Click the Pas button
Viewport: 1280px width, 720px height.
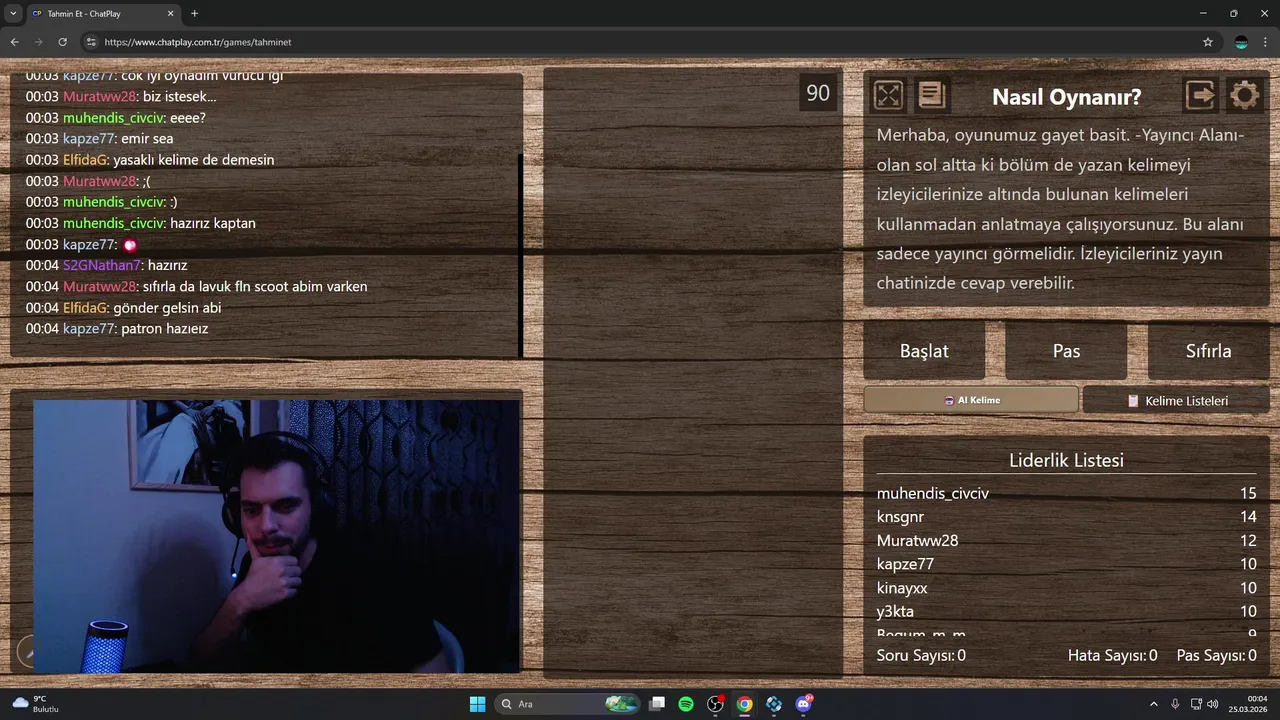click(1066, 351)
